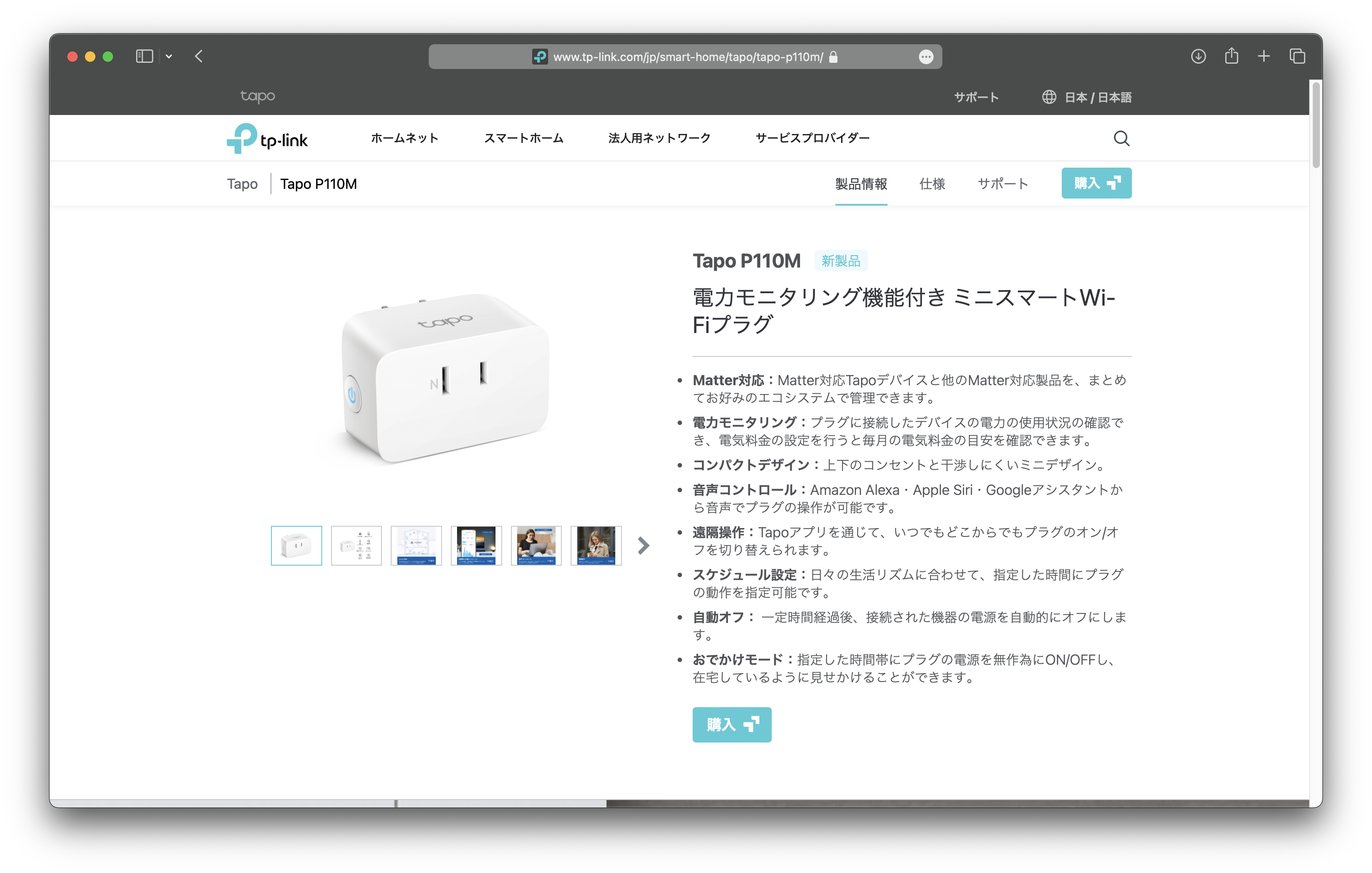Open the Share icon menu

(1231, 56)
